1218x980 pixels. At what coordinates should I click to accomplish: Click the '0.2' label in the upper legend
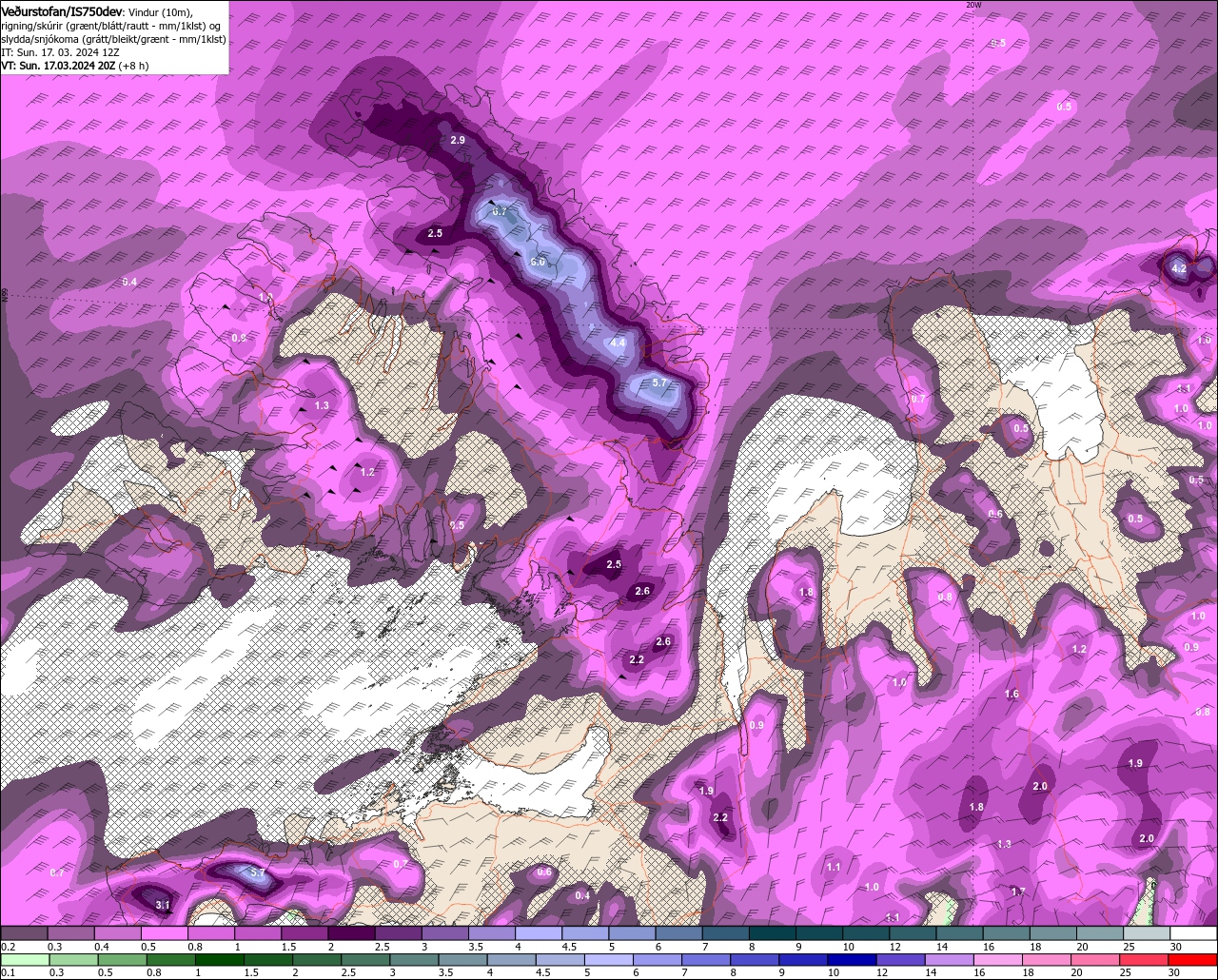9,947
